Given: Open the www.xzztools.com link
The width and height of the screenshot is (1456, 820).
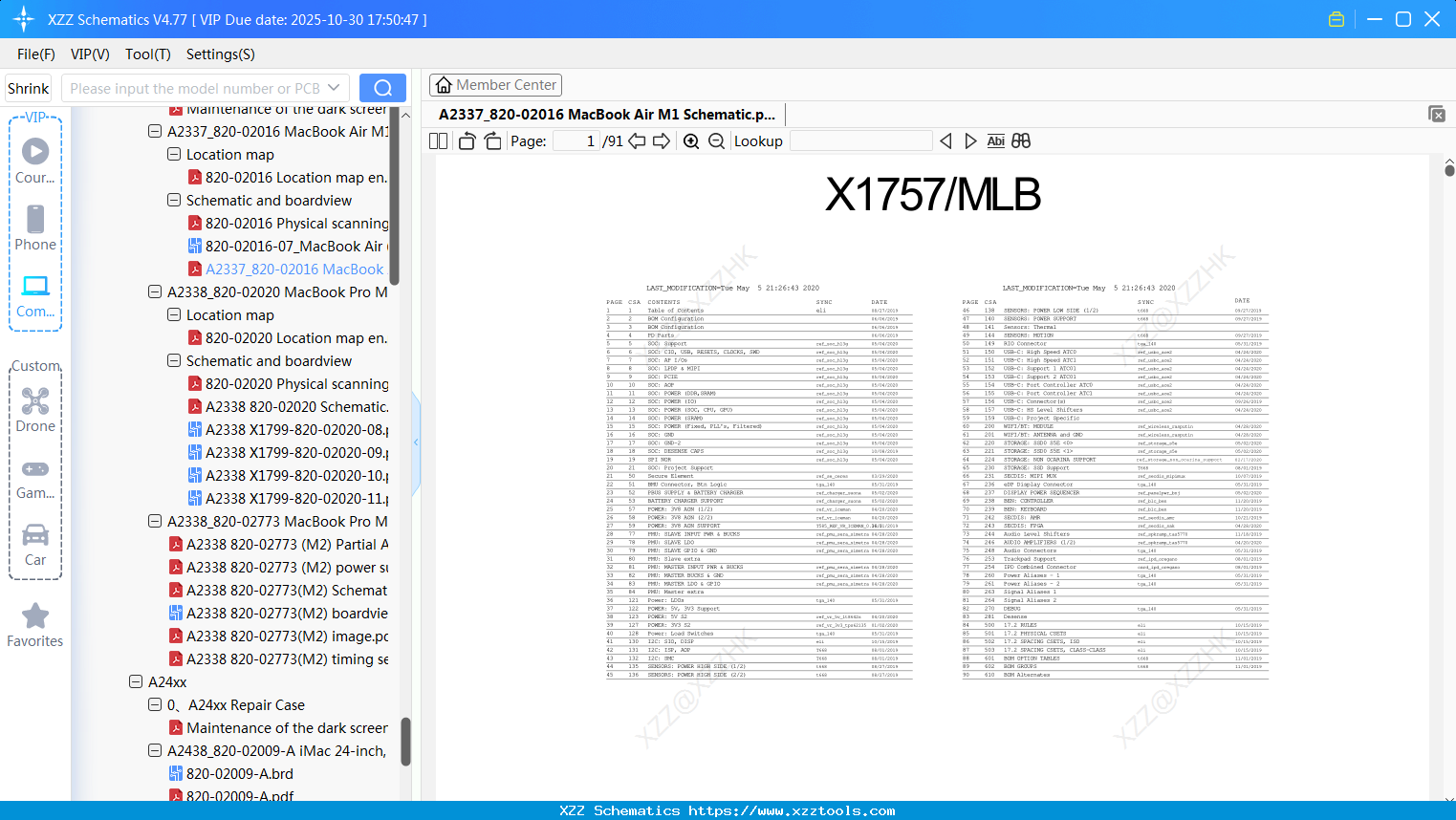Looking at the screenshot, I should pos(793,810).
